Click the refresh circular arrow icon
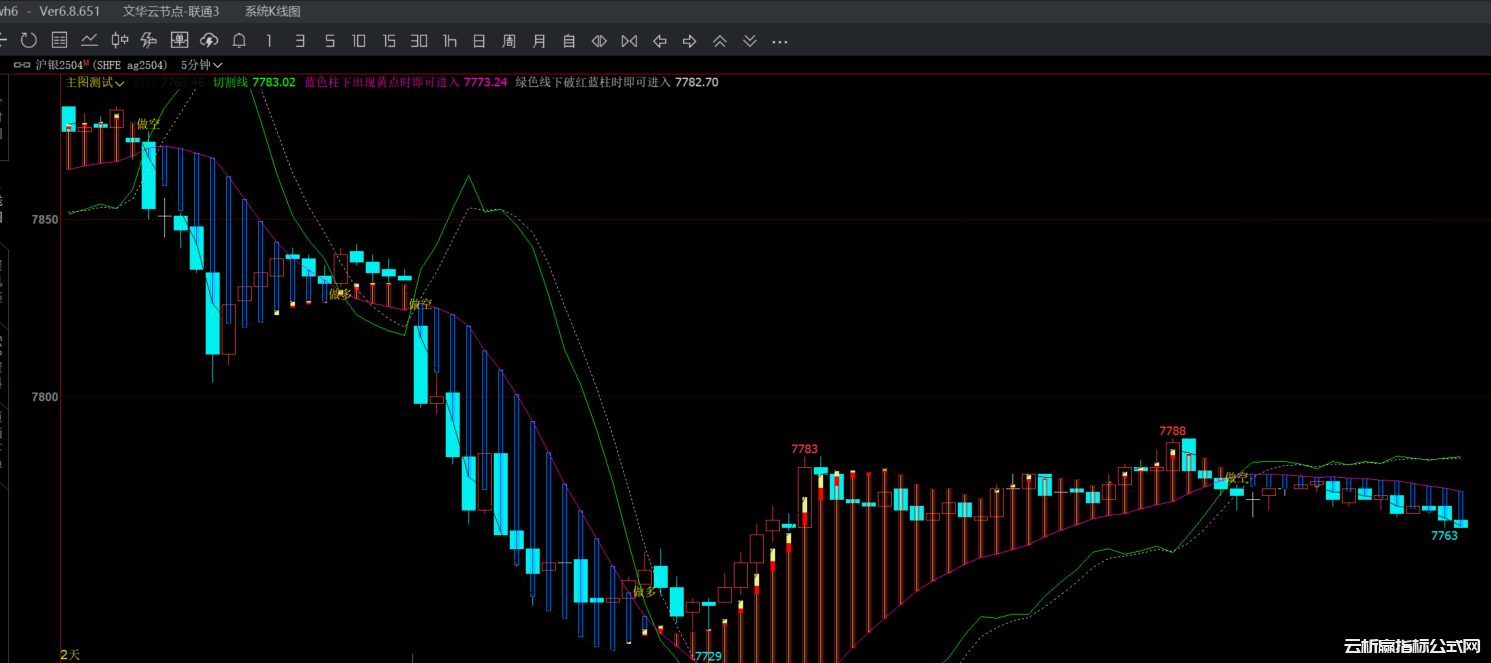The height and width of the screenshot is (663, 1491). (x=29, y=41)
